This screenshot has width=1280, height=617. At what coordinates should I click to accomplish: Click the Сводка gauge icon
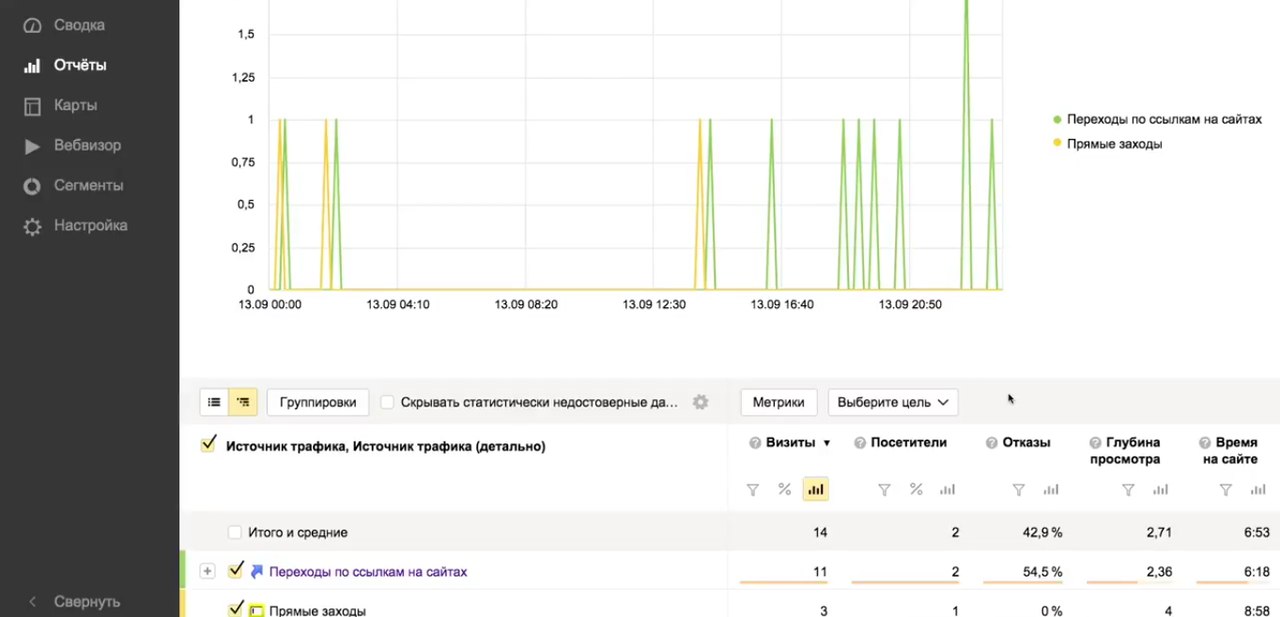tap(33, 25)
